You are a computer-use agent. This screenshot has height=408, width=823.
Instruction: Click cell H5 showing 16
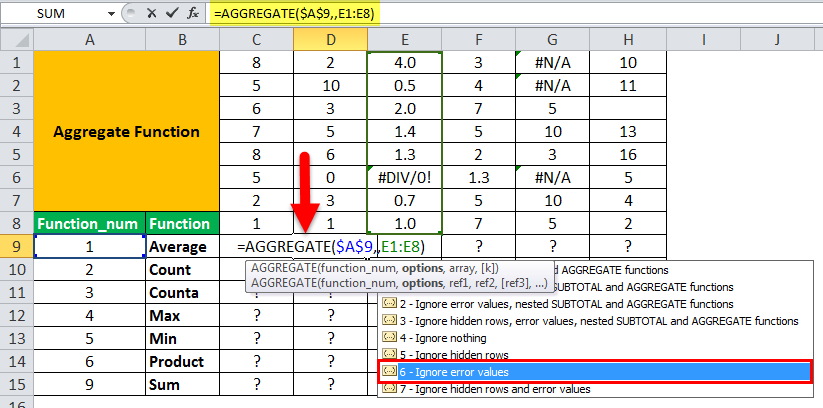628,154
